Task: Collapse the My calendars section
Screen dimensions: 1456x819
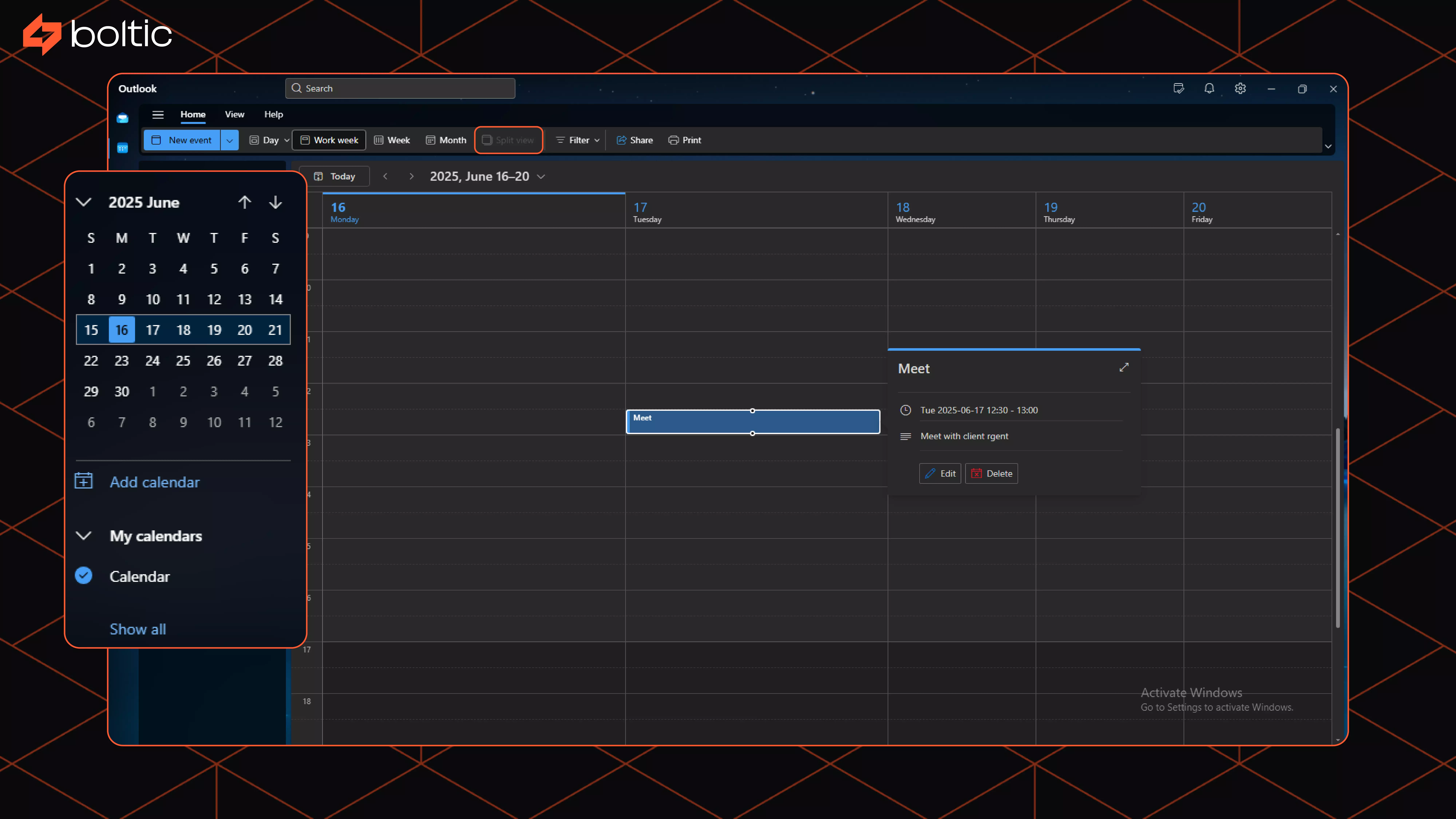Action: (x=84, y=536)
